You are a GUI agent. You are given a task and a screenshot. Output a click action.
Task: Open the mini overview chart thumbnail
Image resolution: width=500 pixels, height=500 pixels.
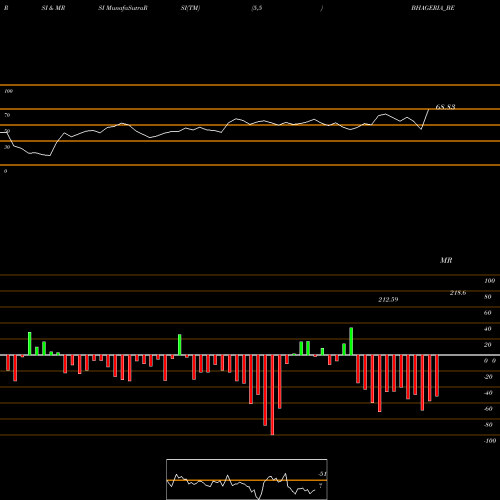(x=247, y=479)
